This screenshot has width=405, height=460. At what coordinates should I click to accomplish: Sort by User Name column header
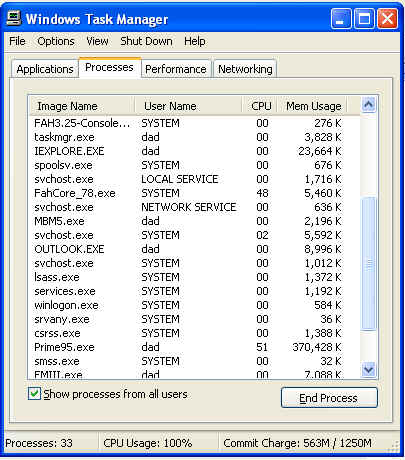(188, 106)
